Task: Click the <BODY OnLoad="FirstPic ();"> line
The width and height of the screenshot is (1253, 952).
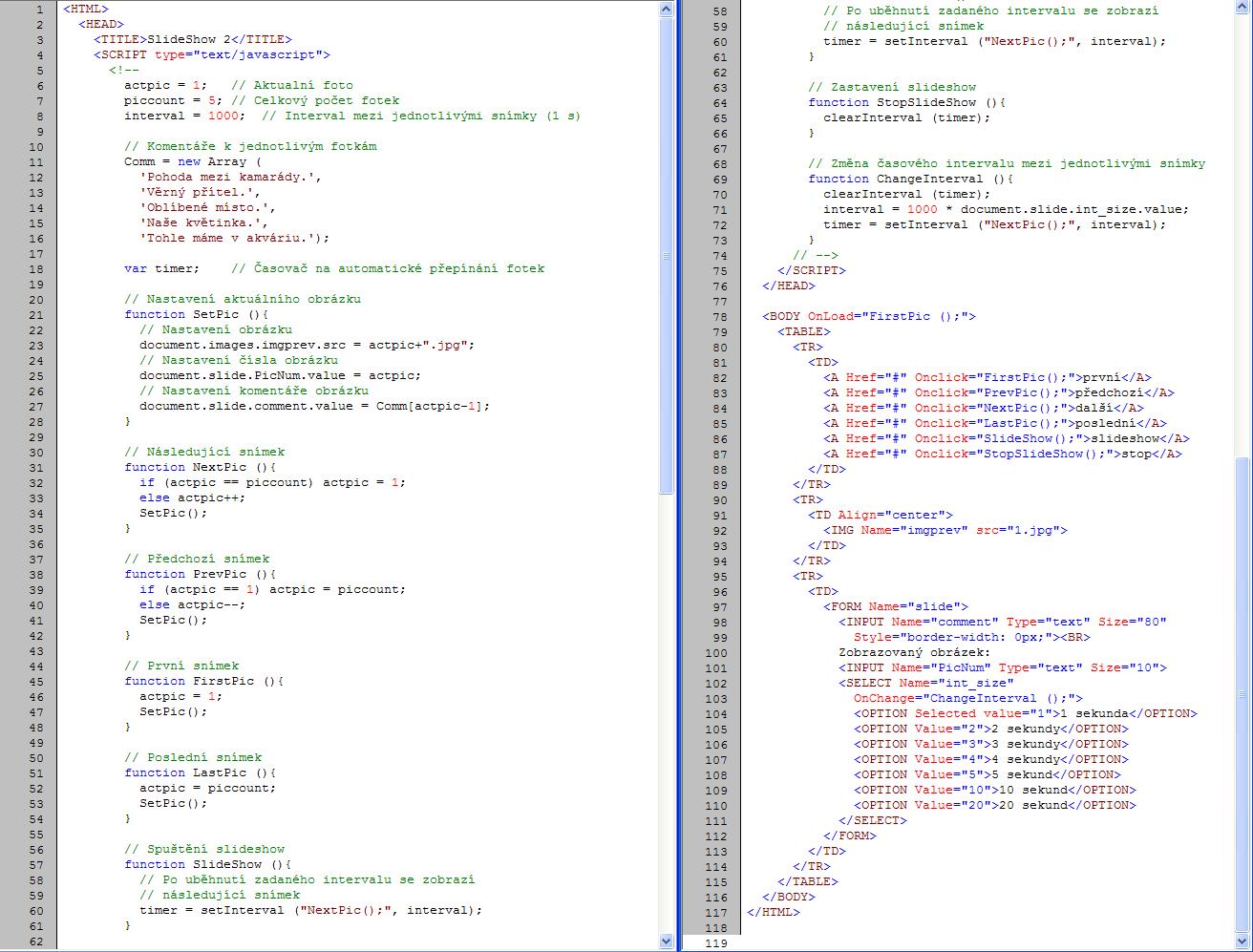Action: 868,316
